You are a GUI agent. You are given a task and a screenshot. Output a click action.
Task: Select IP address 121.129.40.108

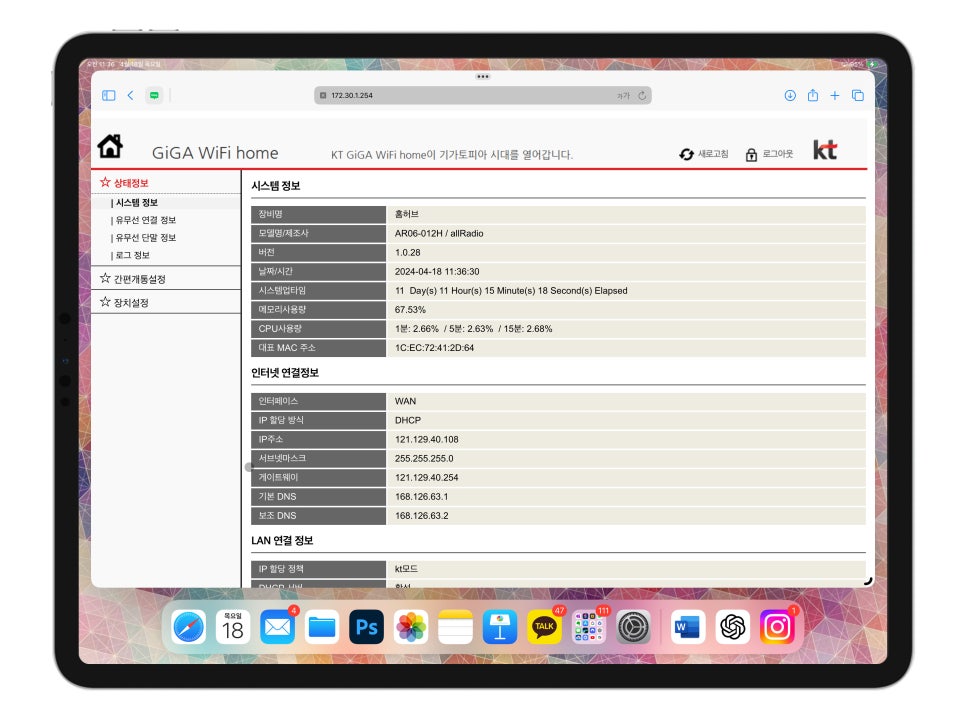[426, 440]
